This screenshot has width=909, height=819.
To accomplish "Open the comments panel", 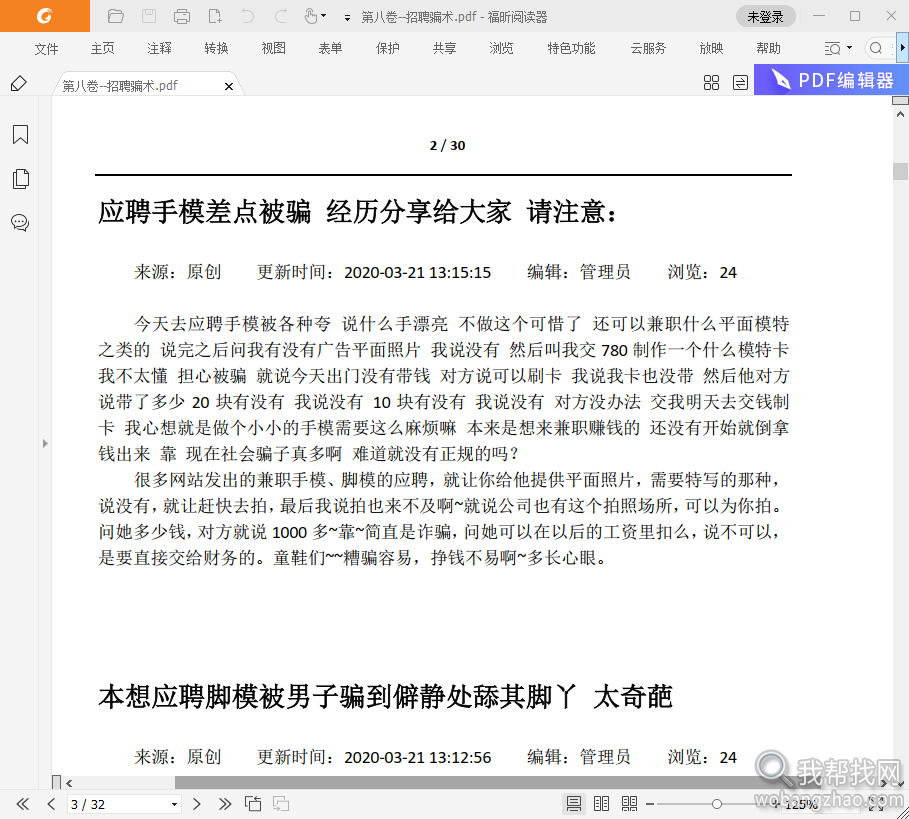I will click(x=20, y=223).
